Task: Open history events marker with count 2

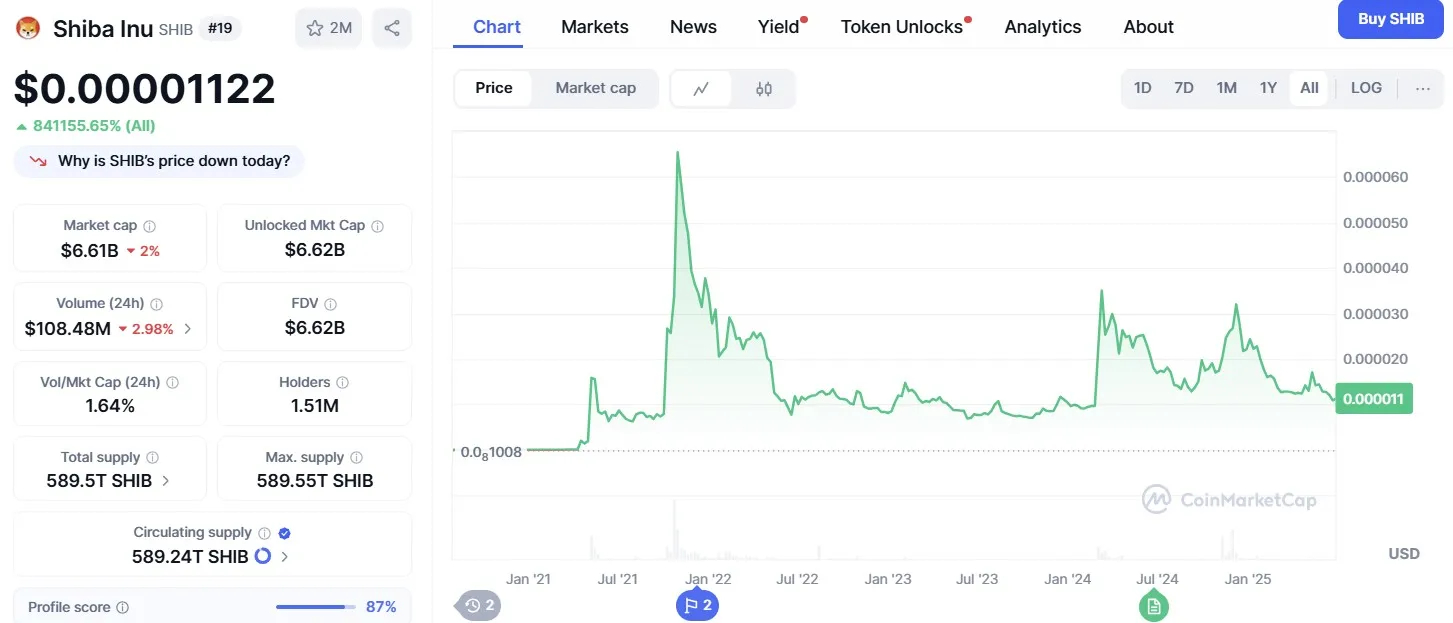Action: click(478, 605)
